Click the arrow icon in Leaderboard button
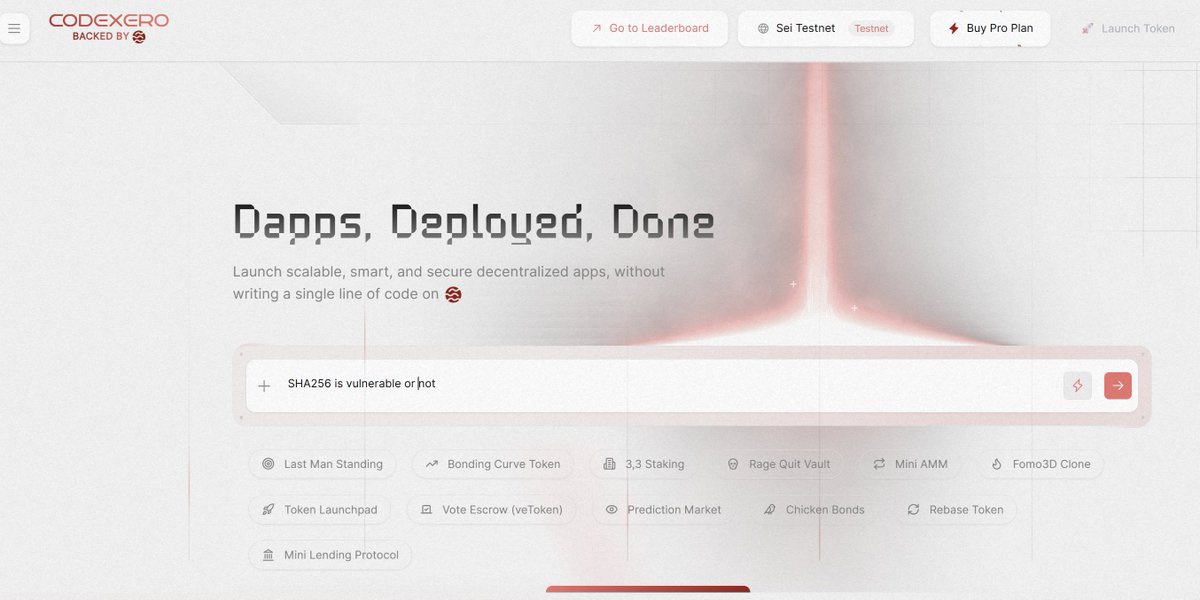 (x=597, y=29)
